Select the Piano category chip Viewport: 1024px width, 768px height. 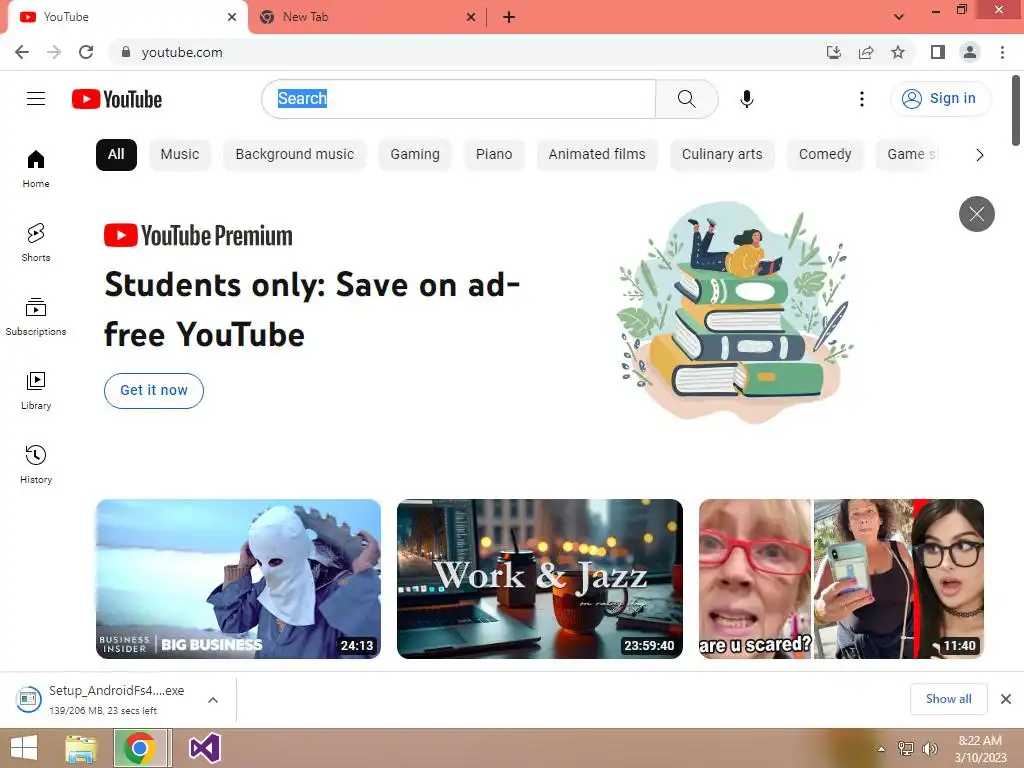pos(494,155)
